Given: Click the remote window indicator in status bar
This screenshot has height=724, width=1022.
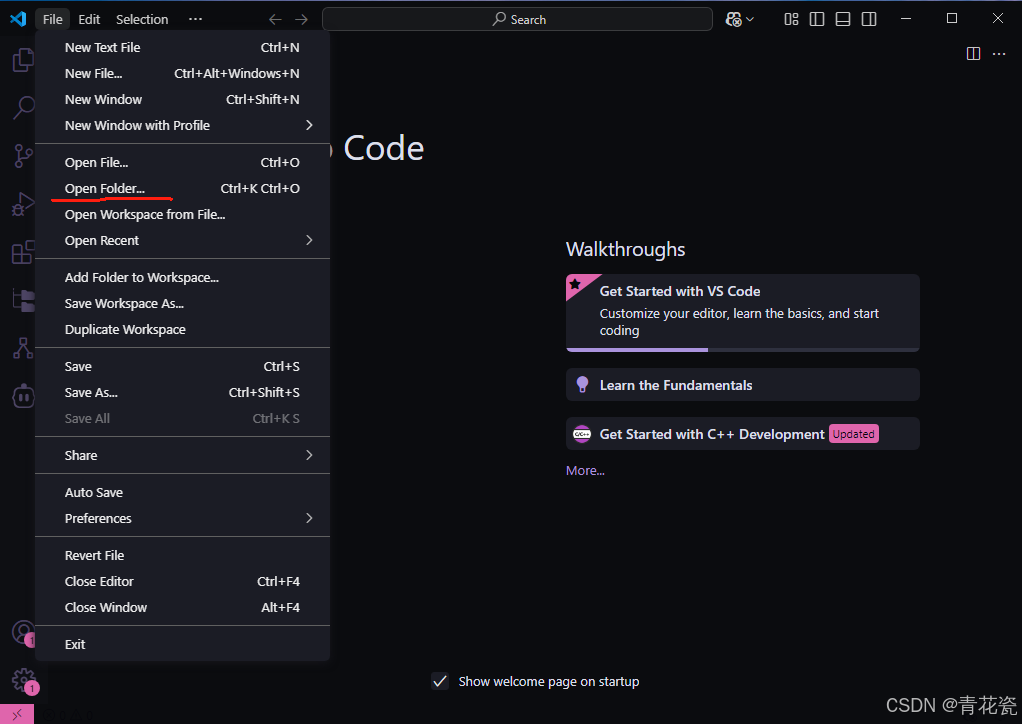Looking at the screenshot, I should tap(17, 714).
